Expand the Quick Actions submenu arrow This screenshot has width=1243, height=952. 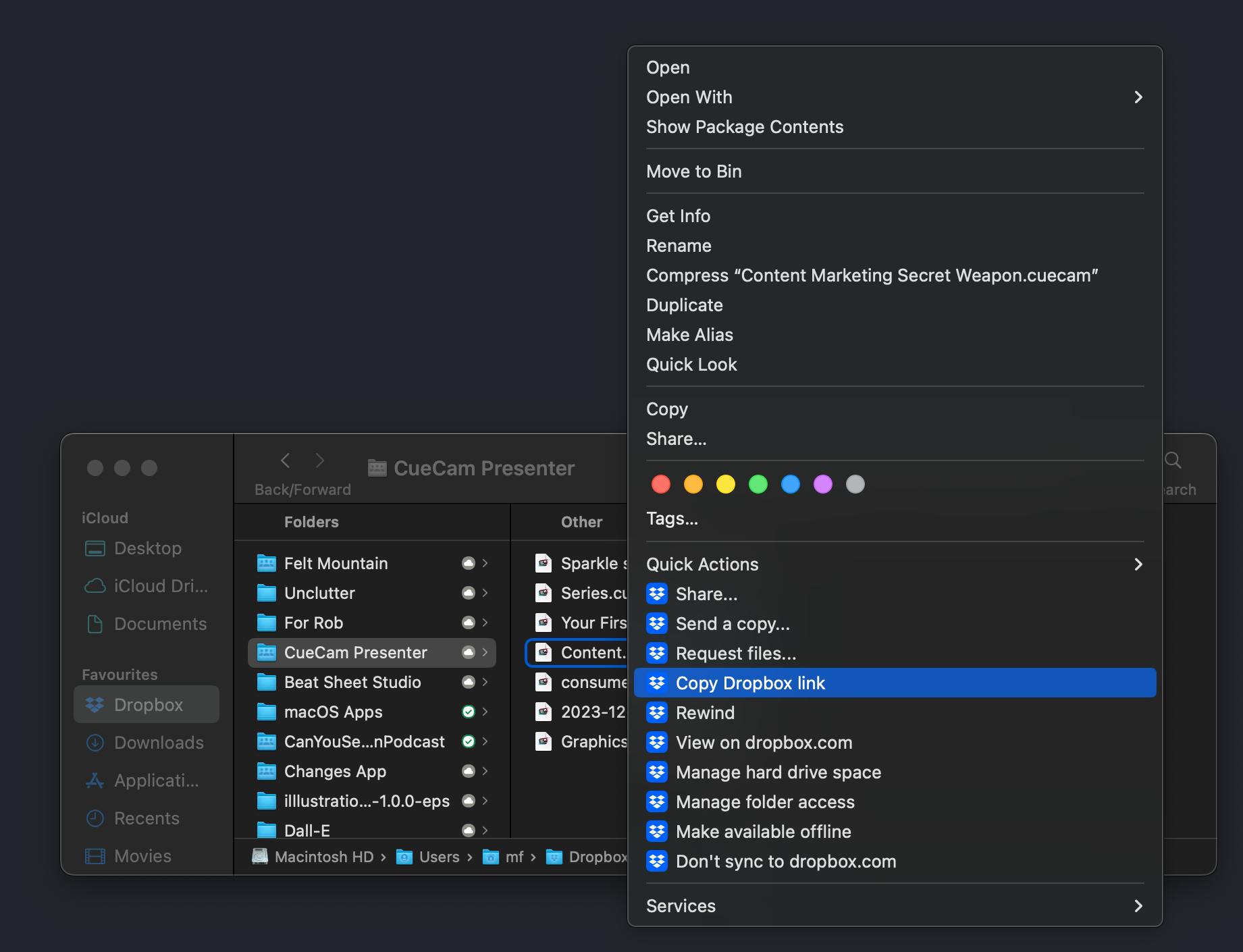point(1138,564)
